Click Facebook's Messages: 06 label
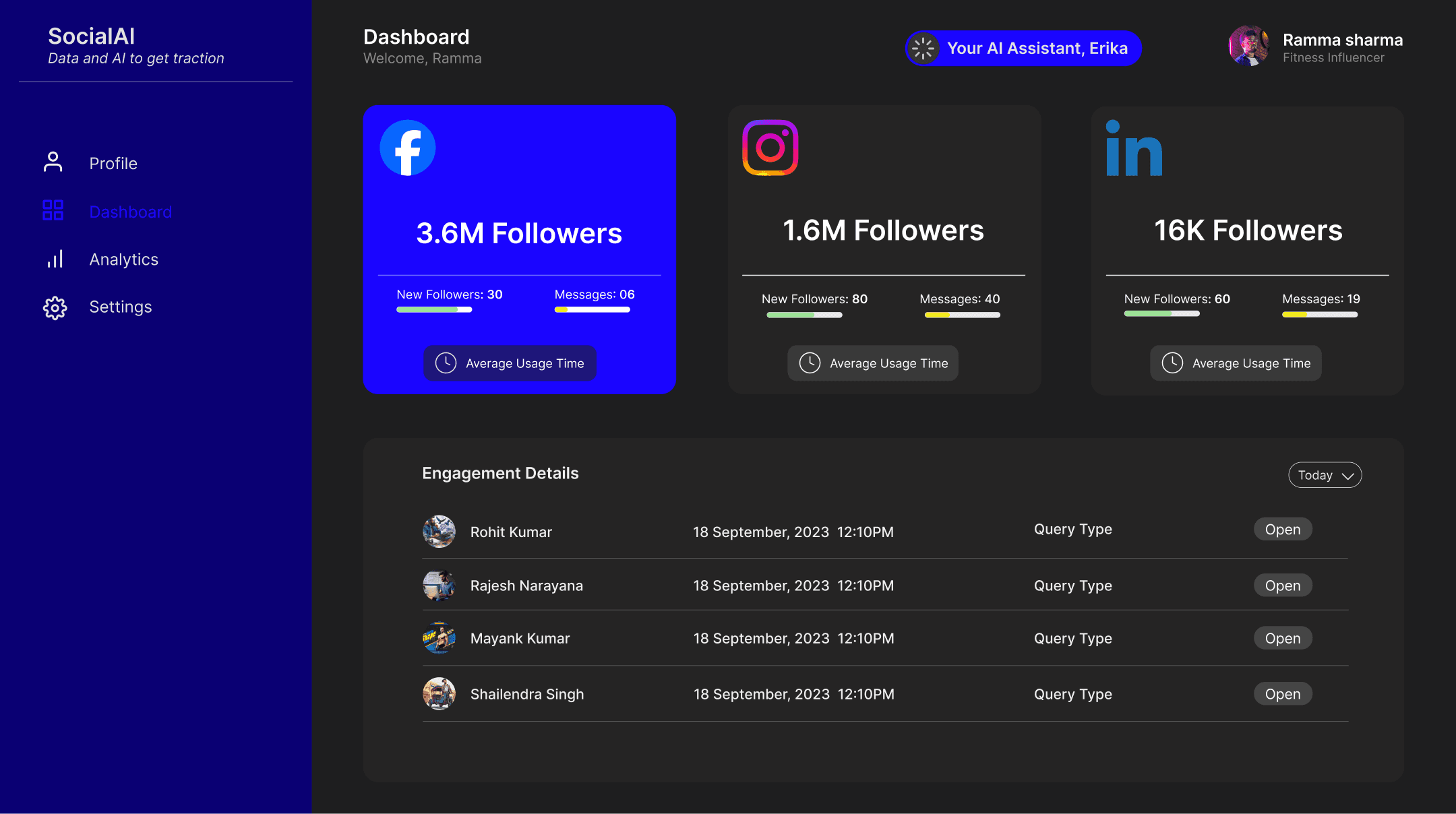This screenshot has width=1456, height=814. coord(595,294)
